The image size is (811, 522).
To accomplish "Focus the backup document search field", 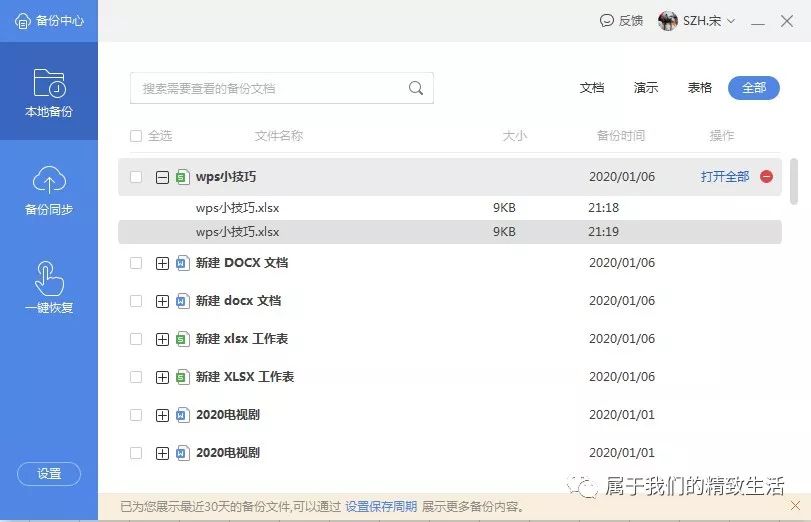I will (x=282, y=88).
